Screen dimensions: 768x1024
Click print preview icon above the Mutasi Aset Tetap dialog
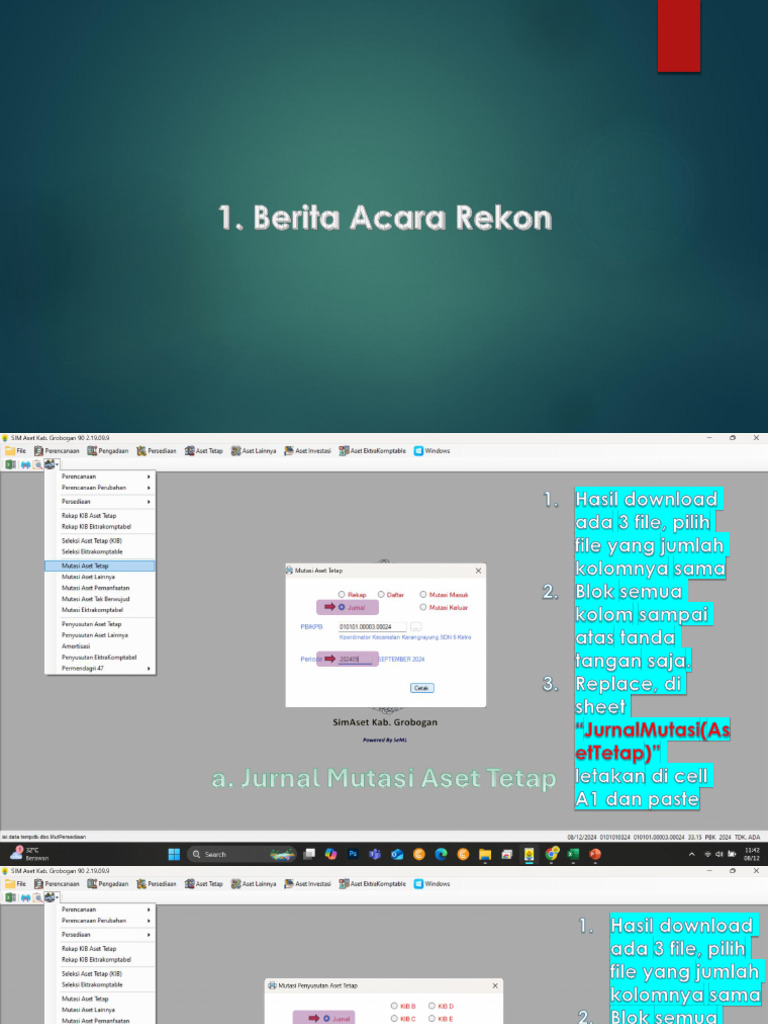point(38,464)
